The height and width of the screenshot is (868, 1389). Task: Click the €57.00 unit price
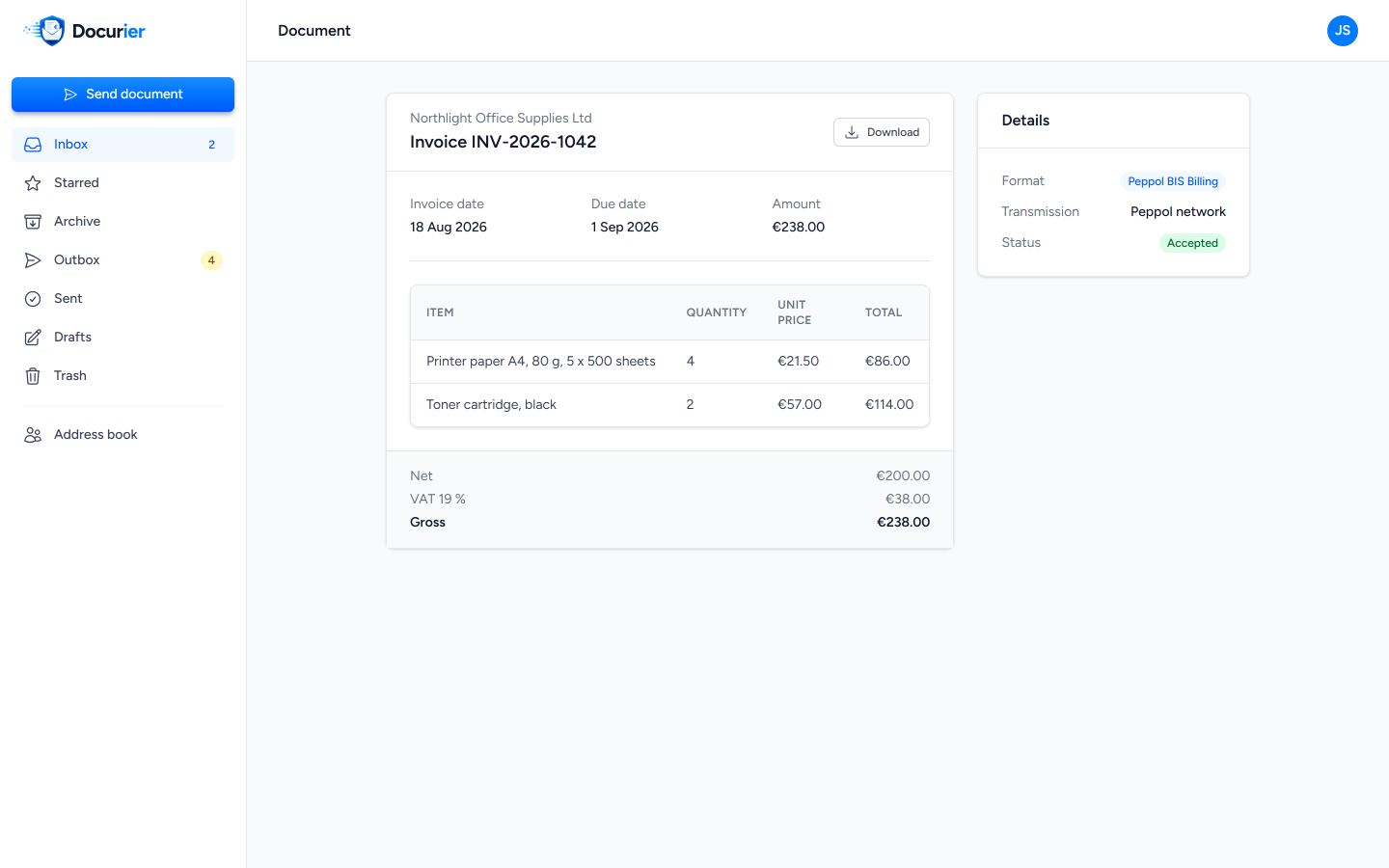tap(800, 405)
